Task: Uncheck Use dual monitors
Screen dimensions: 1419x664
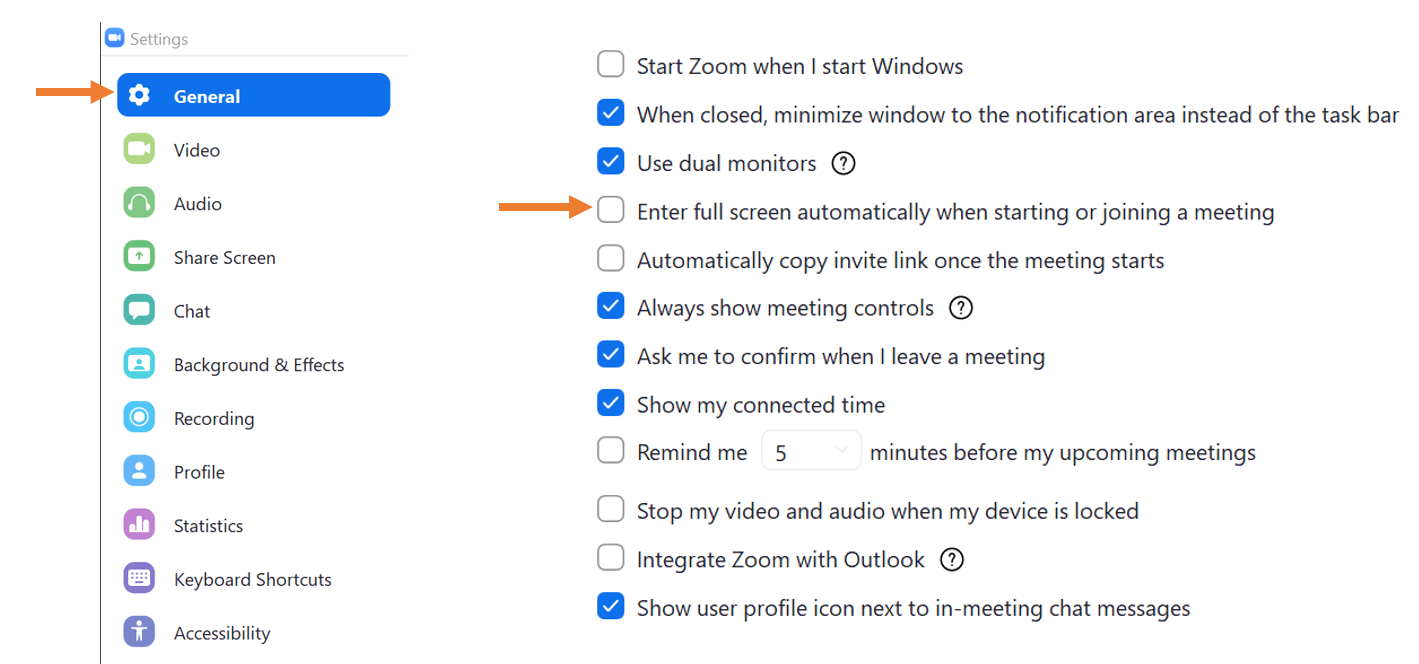Action: pyautogui.click(x=610, y=161)
